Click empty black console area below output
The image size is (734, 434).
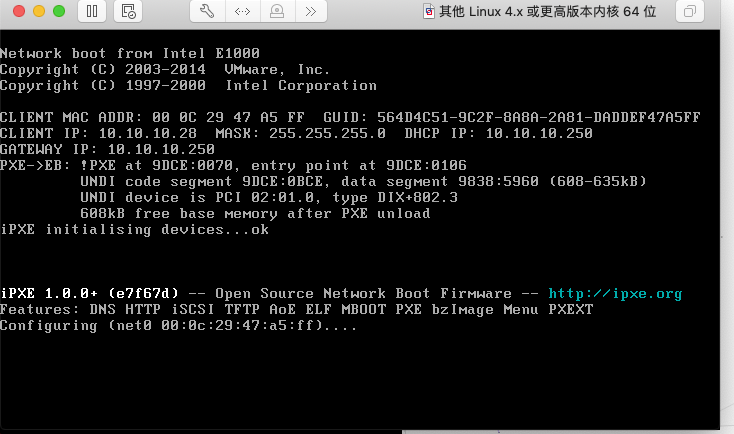click(x=360, y=379)
